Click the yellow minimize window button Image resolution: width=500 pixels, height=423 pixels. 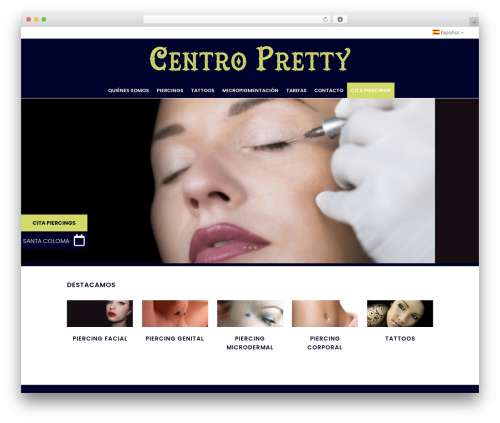point(36,19)
